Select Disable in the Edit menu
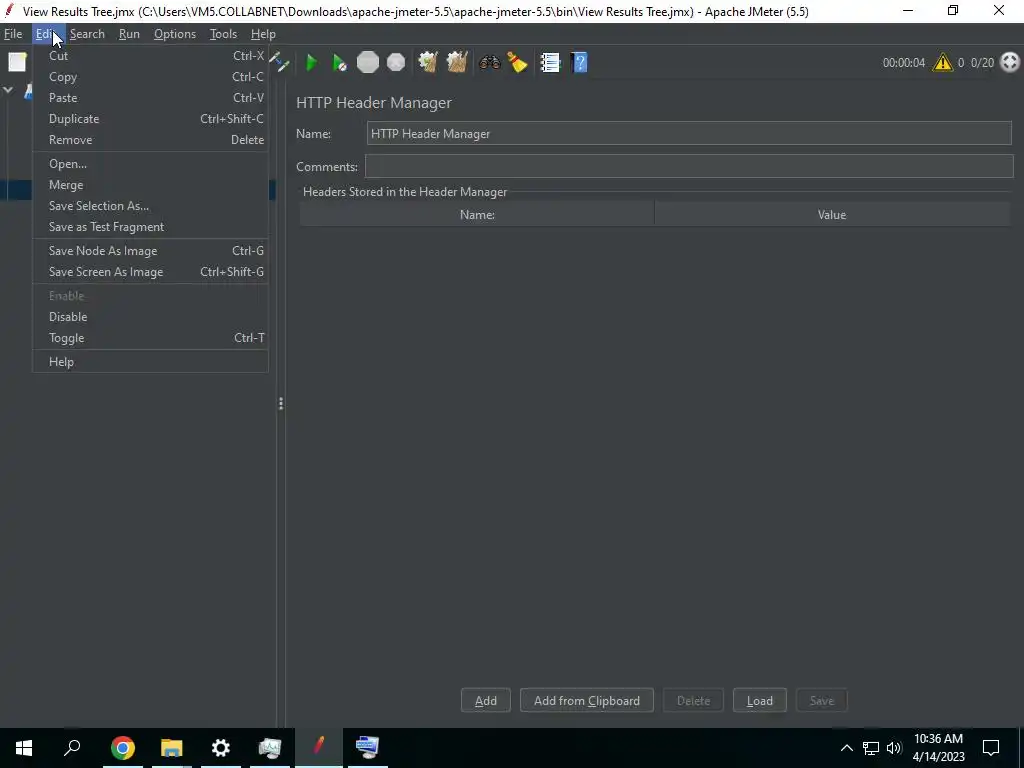 coord(150,317)
